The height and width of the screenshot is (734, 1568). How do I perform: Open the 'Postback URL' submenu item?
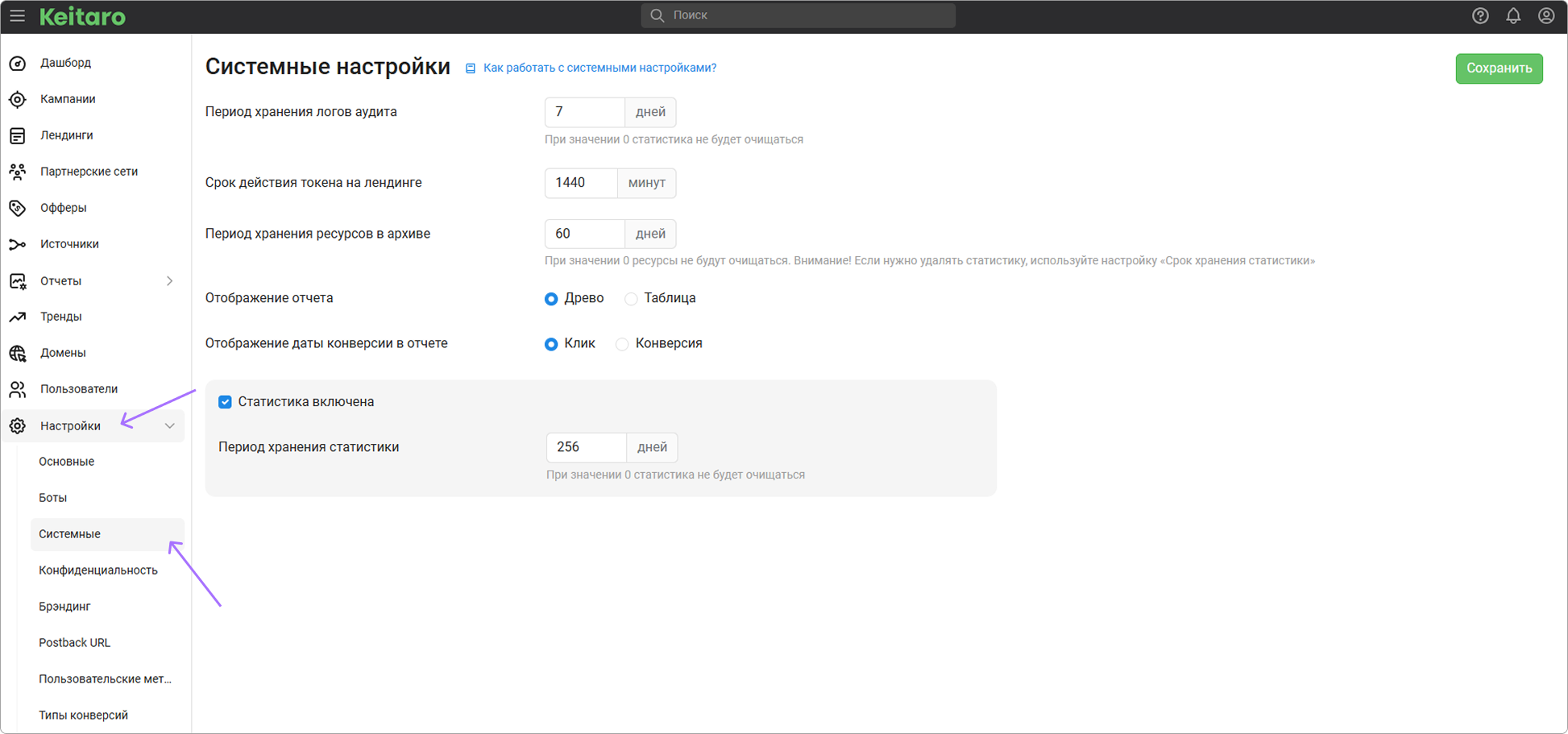pos(74,643)
